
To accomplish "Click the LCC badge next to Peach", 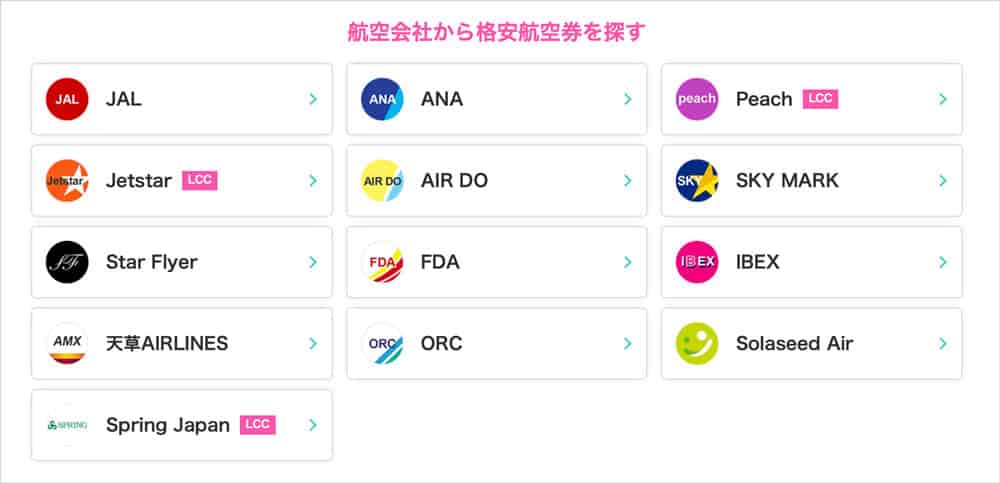I will 820,99.
